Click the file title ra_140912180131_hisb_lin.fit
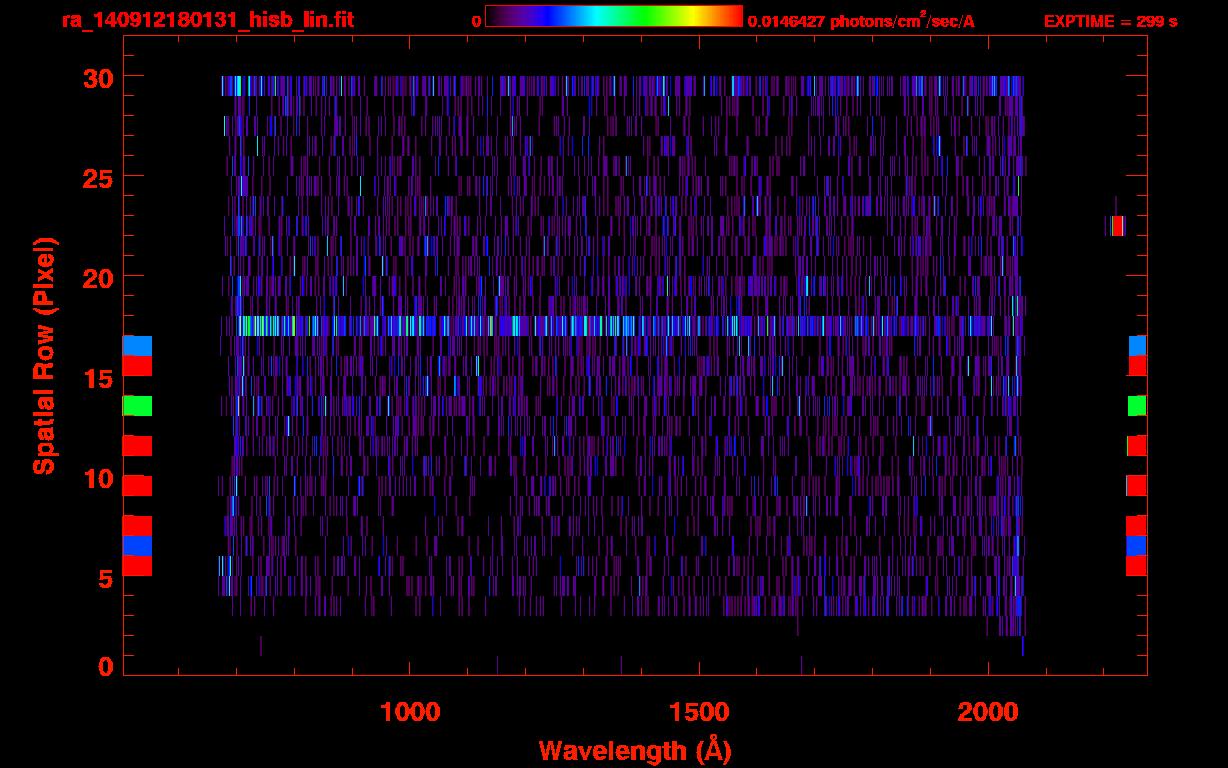 pos(207,20)
